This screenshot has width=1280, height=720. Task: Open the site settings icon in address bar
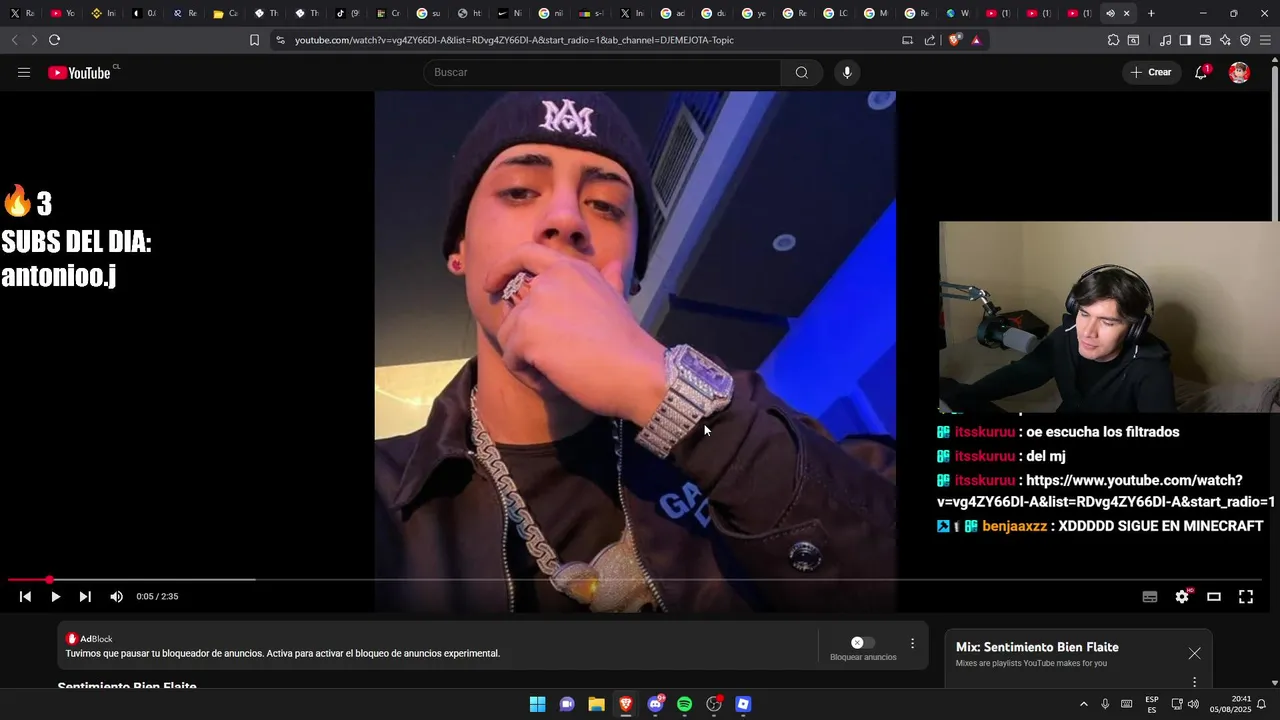[280, 40]
